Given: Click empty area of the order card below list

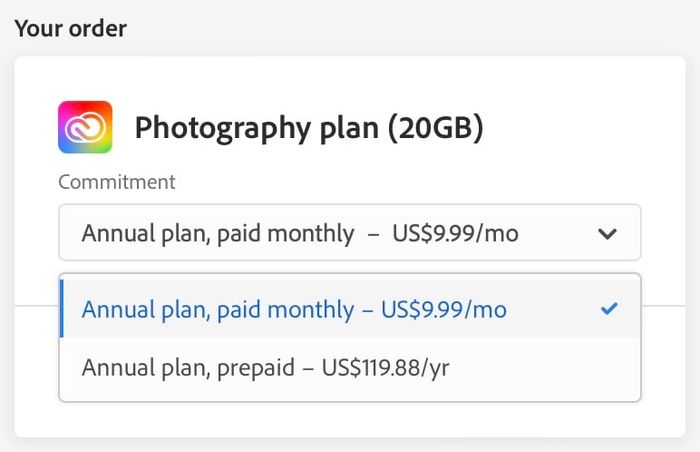Looking at the screenshot, I should pyautogui.click(x=350, y=420).
